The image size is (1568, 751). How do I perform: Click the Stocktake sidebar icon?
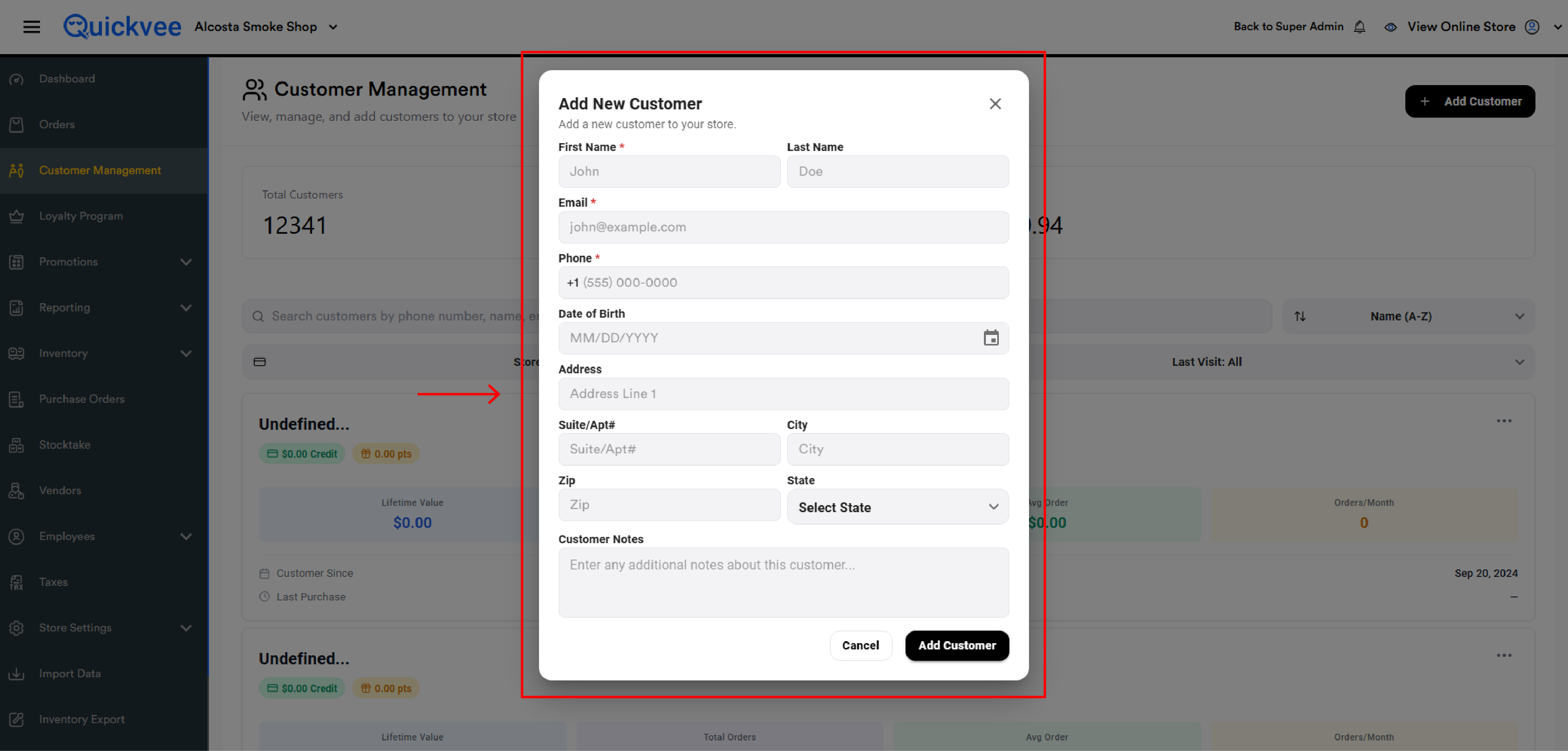click(x=16, y=445)
